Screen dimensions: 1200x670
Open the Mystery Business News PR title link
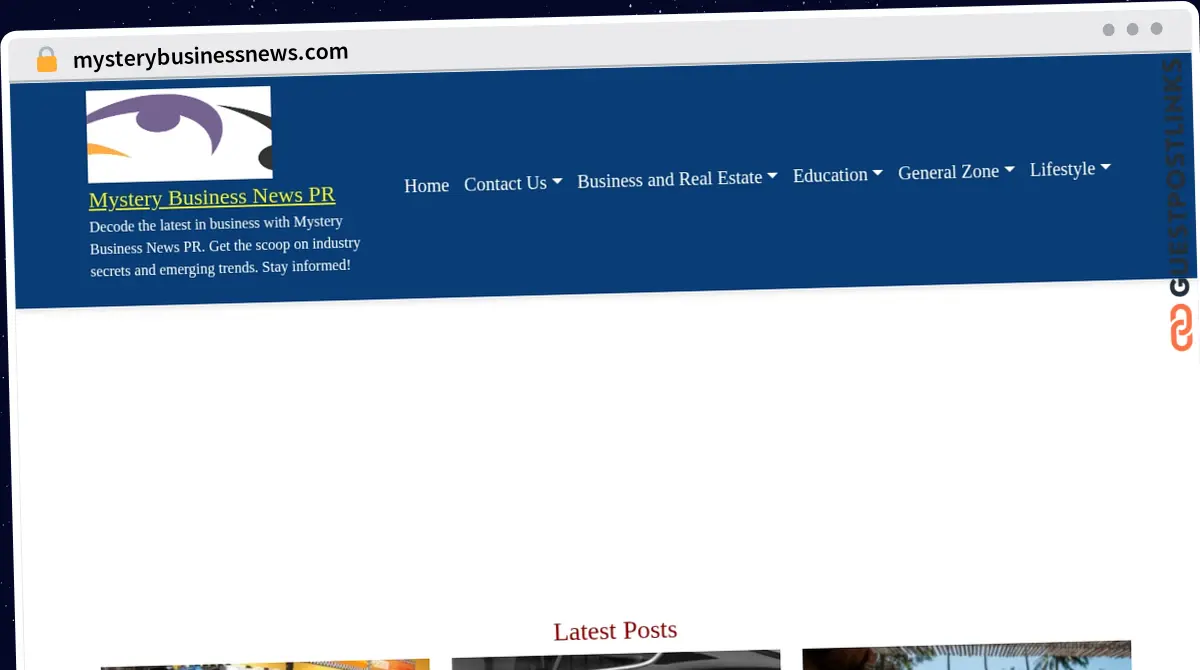[212, 197]
